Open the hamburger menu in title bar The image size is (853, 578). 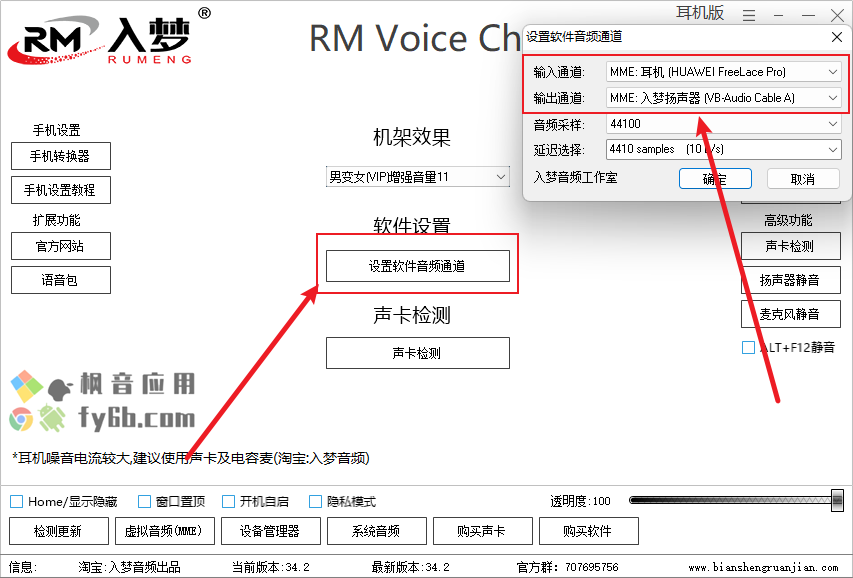click(x=749, y=15)
